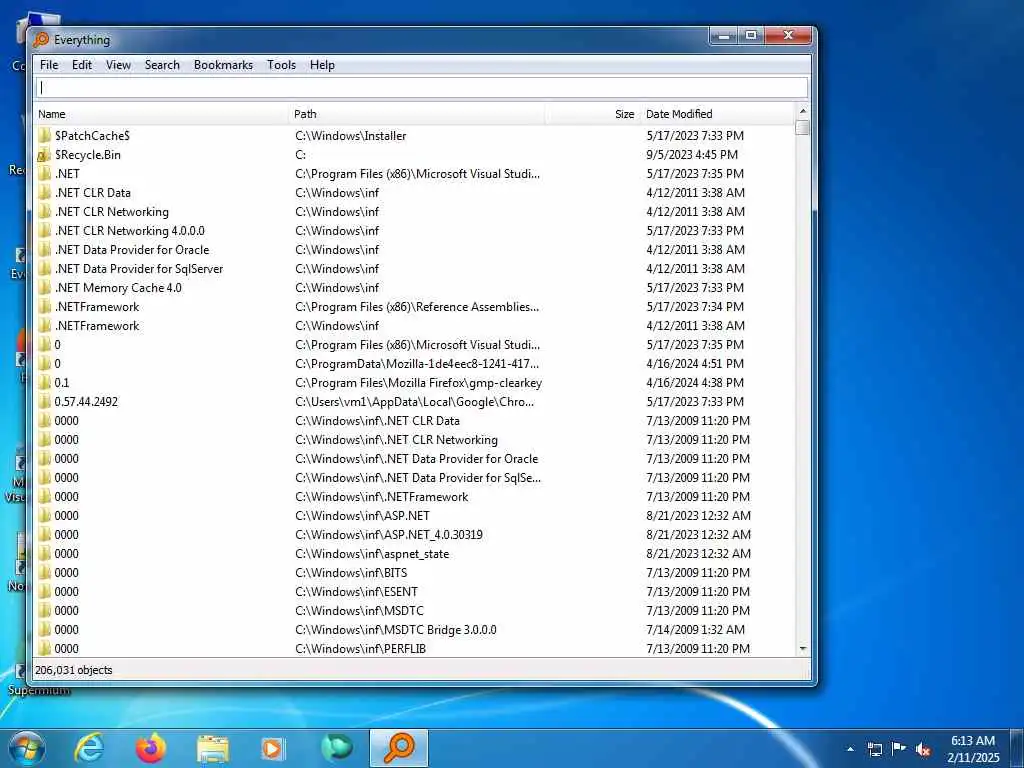
Task: Click the 206,031 objects status bar text
Action: point(74,670)
